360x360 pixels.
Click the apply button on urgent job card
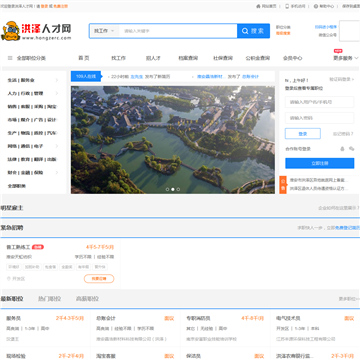click(x=99, y=279)
